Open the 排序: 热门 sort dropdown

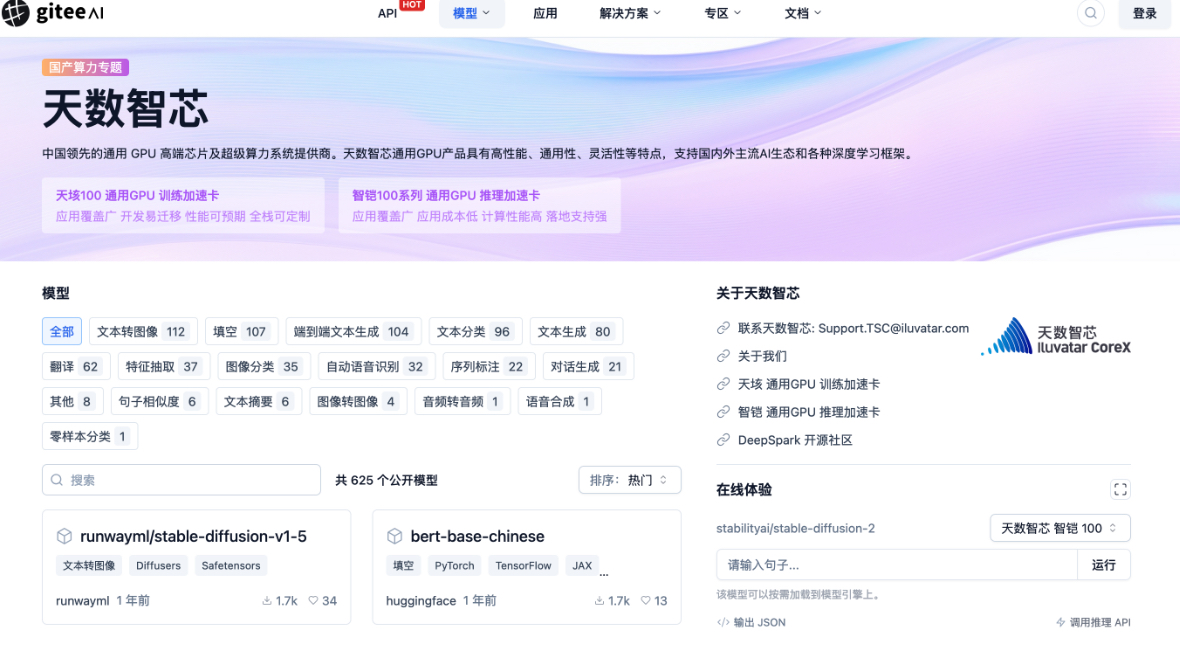[x=630, y=480]
